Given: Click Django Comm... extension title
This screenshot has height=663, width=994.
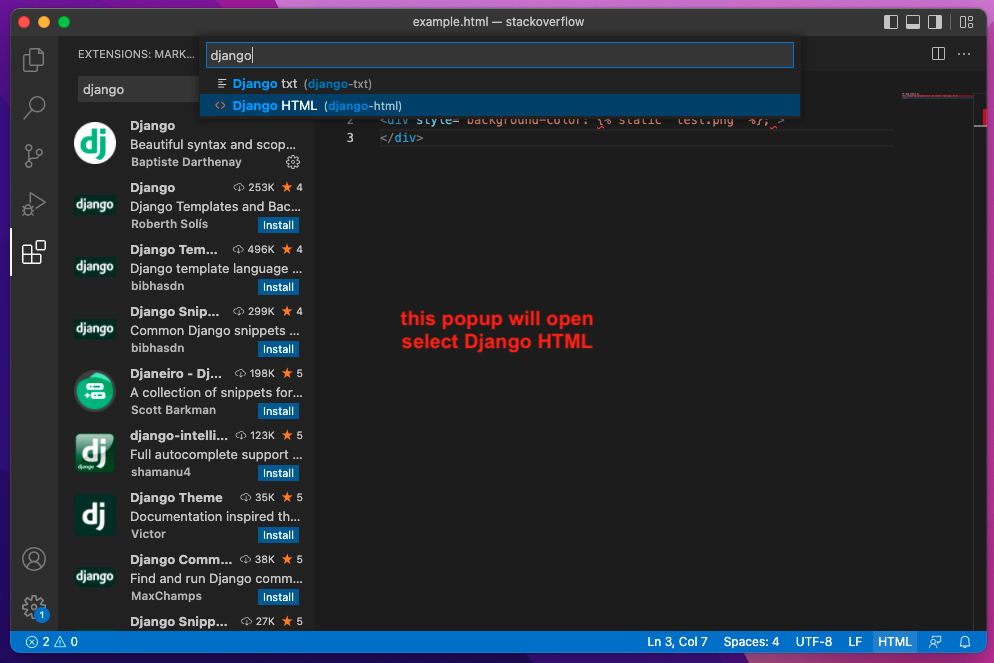Looking at the screenshot, I should pos(181,560).
